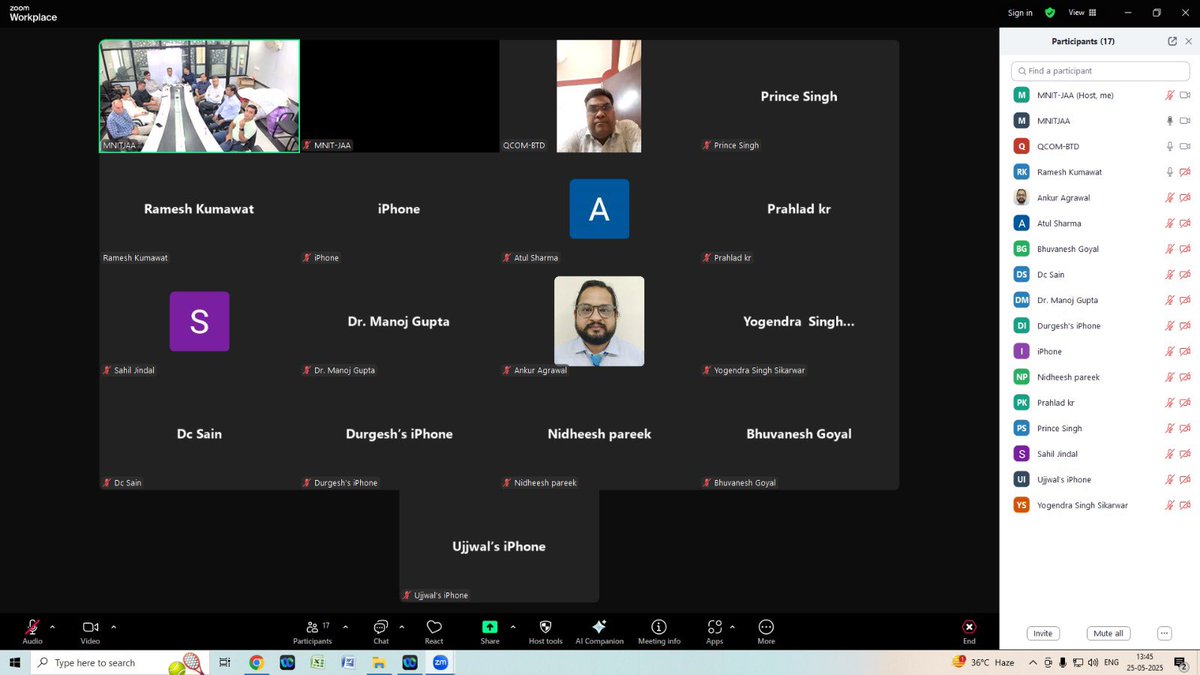Select Dc Sain in the participants list
Image resolution: width=1200 pixels, height=675 pixels.
click(x=1099, y=274)
